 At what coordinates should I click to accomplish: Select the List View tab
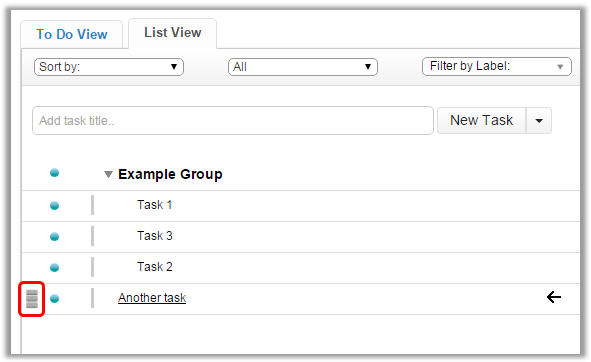[x=173, y=33]
